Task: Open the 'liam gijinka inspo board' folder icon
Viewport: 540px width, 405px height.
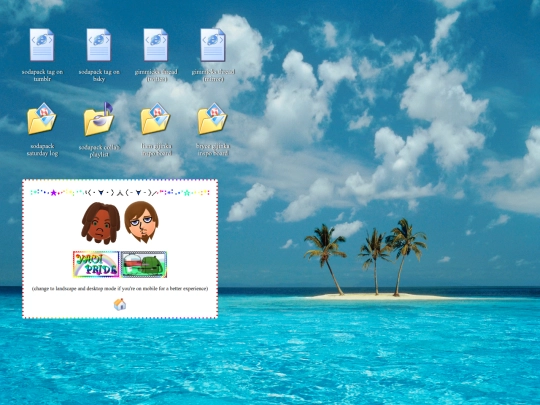Action: pyautogui.click(x=156, y=118)
